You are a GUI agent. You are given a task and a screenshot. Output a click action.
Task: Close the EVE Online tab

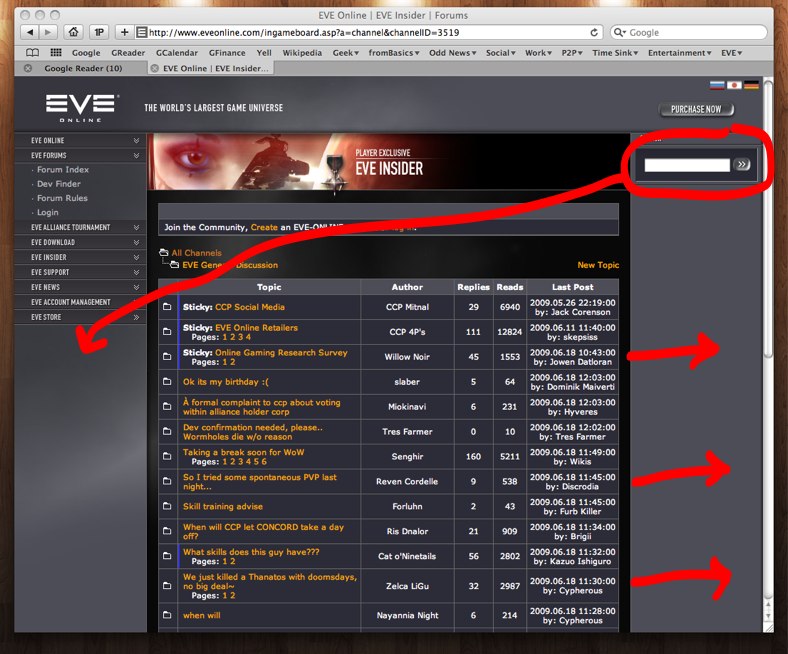pyautogui.click(x=155, y=68)
